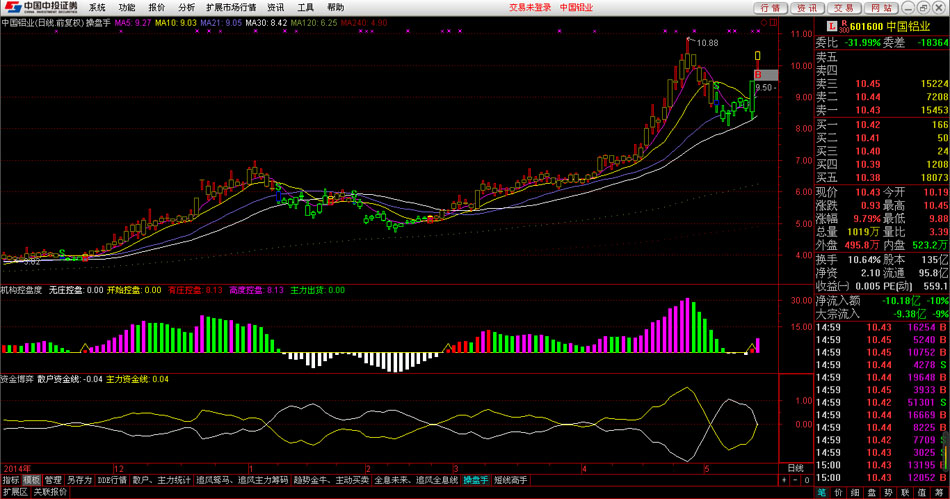Select the 全息未来、追风全息线 template tab
This screenshot has height=499, width=950.
click(x=416, y=480)
